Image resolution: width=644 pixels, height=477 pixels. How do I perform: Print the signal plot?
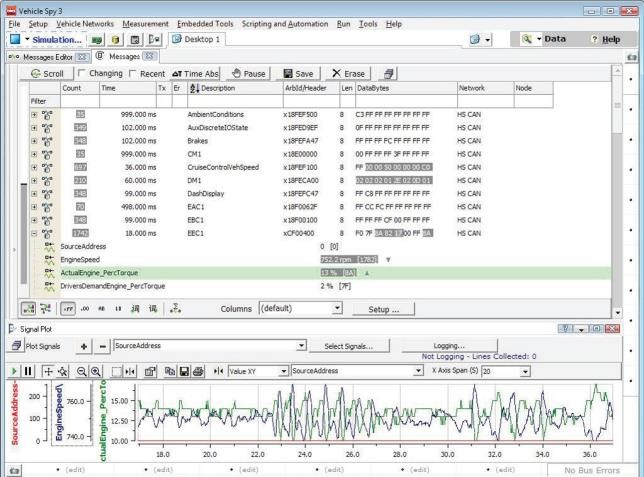(x=198, y=371)
